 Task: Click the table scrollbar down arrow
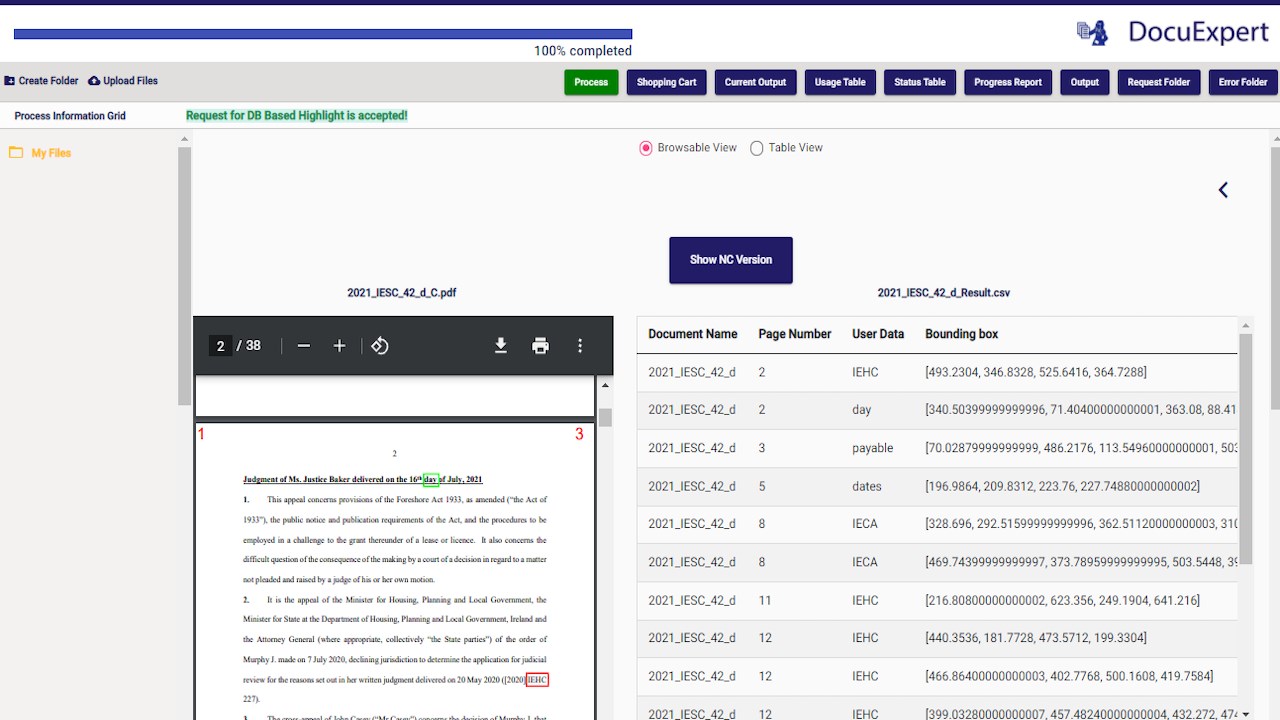coord(1245,714)
